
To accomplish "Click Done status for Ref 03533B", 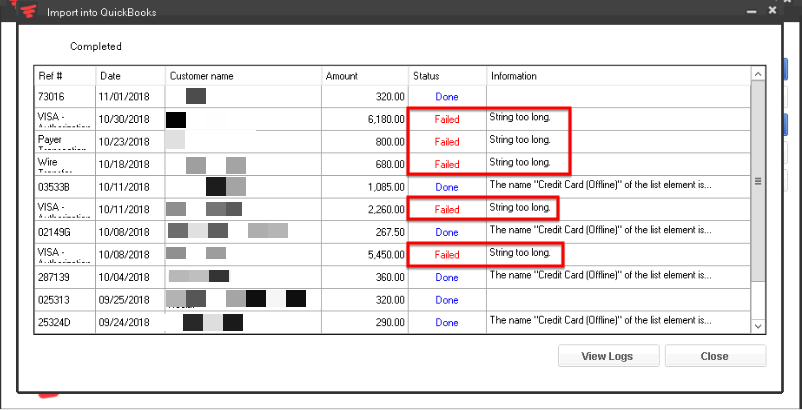I will point(447,187).
